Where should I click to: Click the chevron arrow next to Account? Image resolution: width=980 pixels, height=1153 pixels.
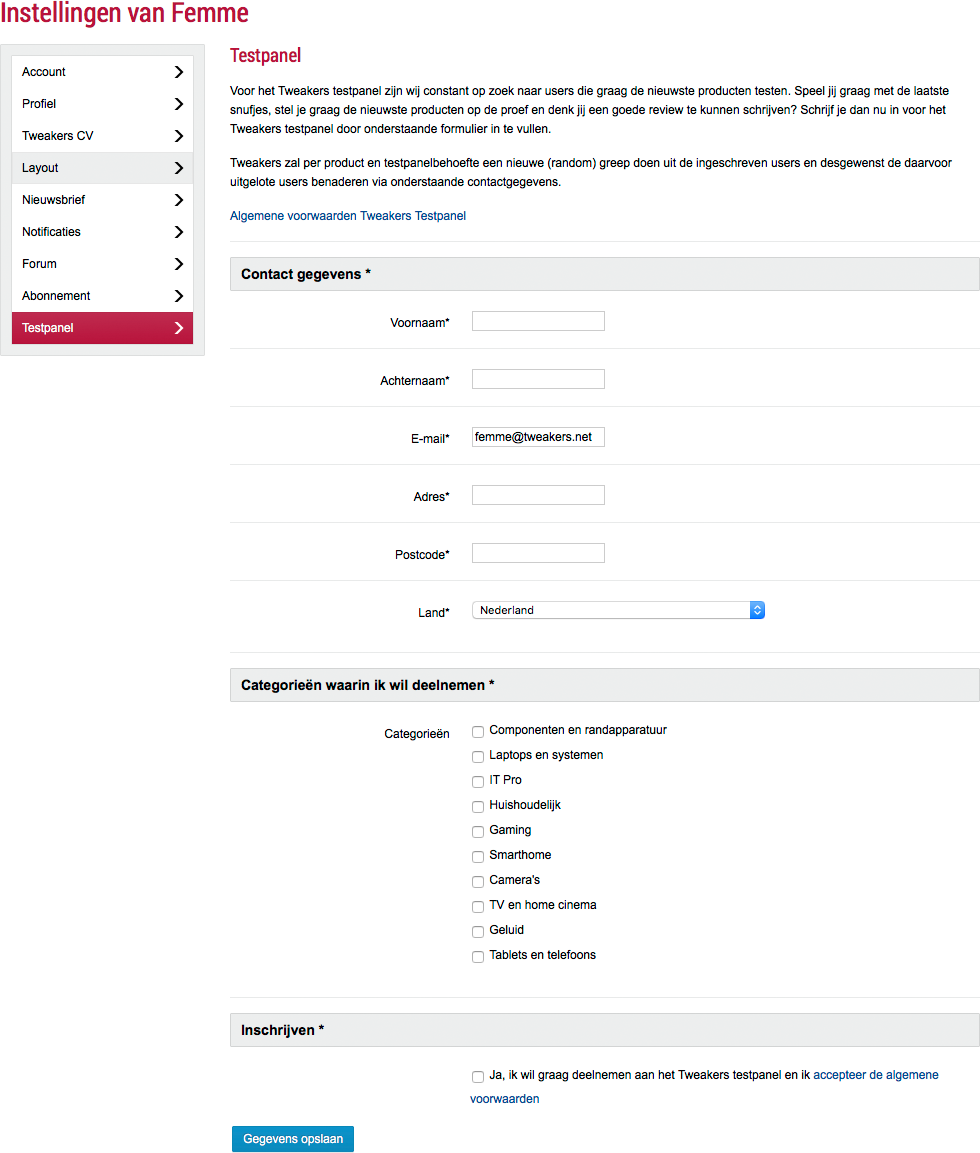178,72
